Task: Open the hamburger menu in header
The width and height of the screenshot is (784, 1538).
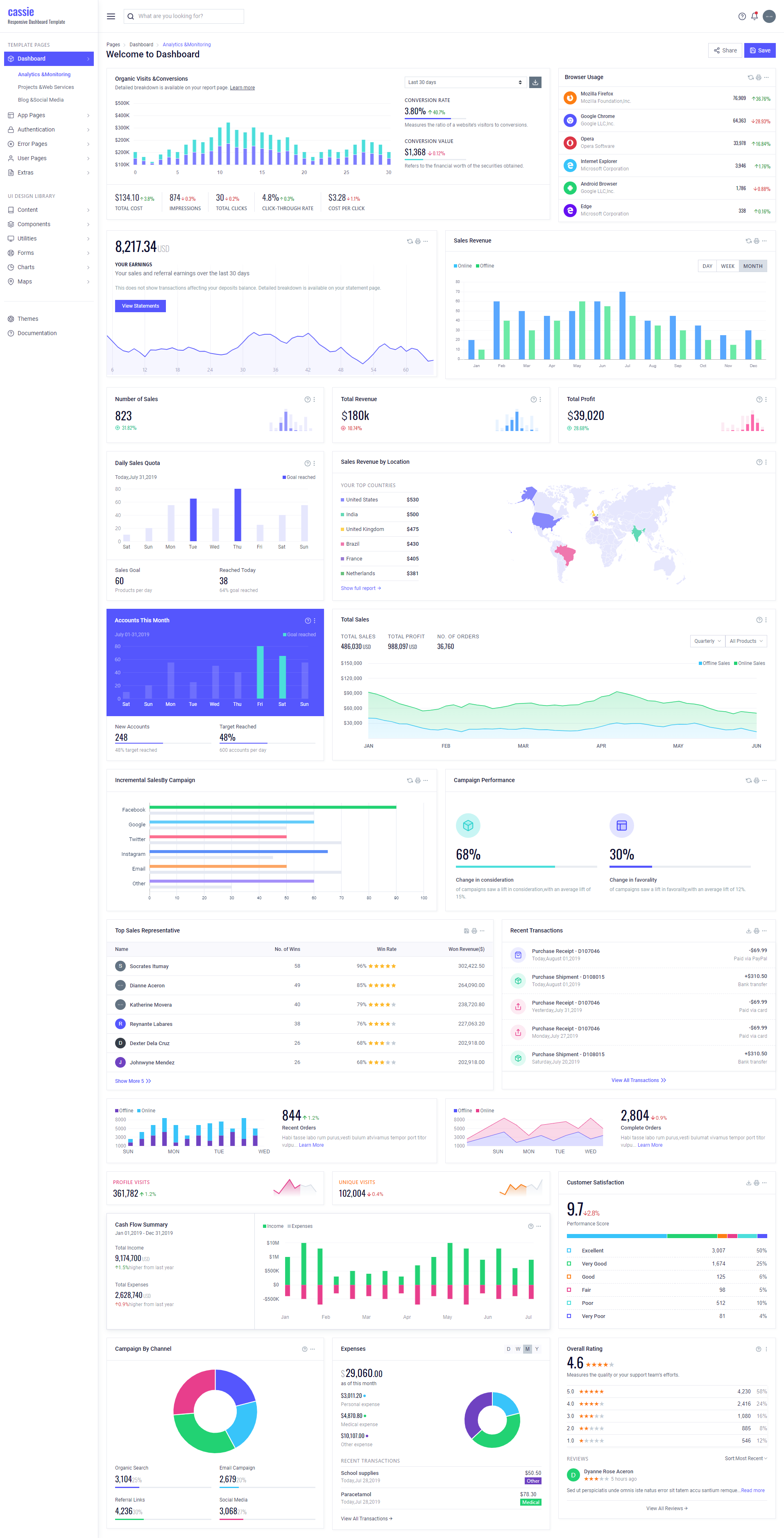Action: [x=111, y=16]
